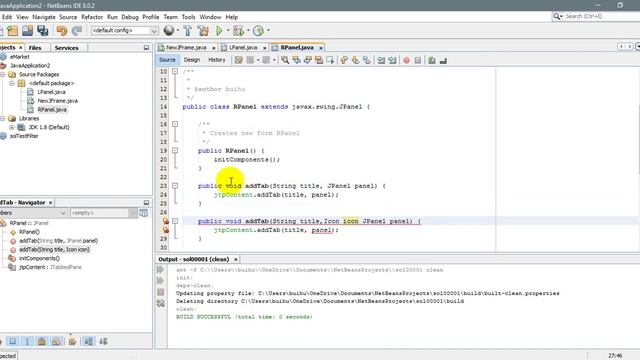Click the Source view button
640x360 pixels.
point(167,60)
